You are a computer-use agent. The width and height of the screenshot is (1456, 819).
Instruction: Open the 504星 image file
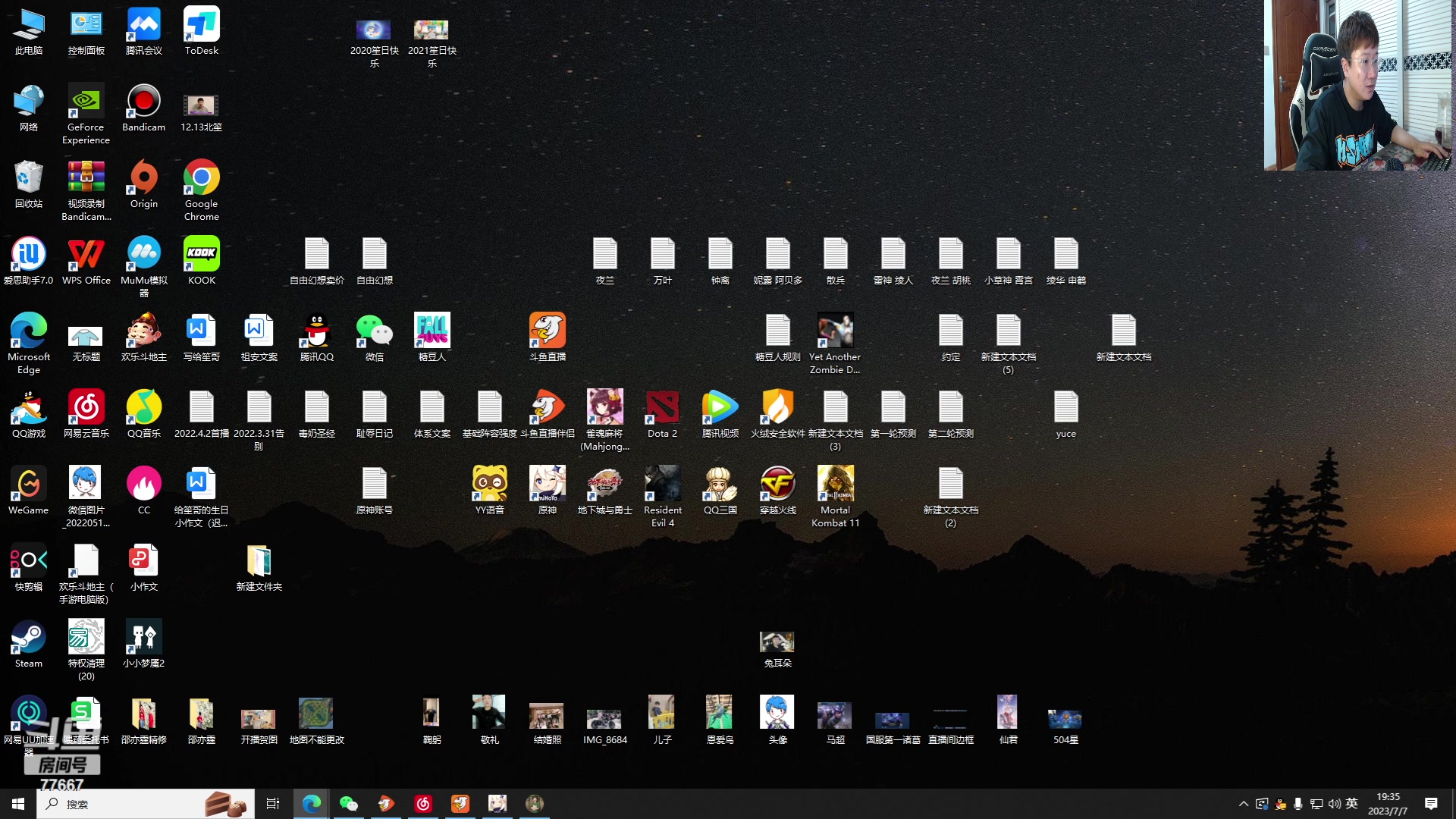point(1066,726)
